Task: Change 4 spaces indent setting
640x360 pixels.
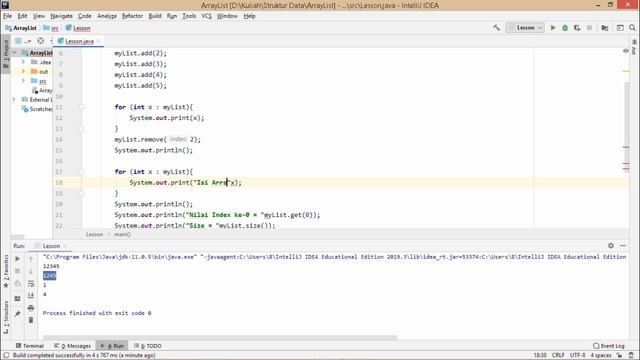Action: [601, 355]
